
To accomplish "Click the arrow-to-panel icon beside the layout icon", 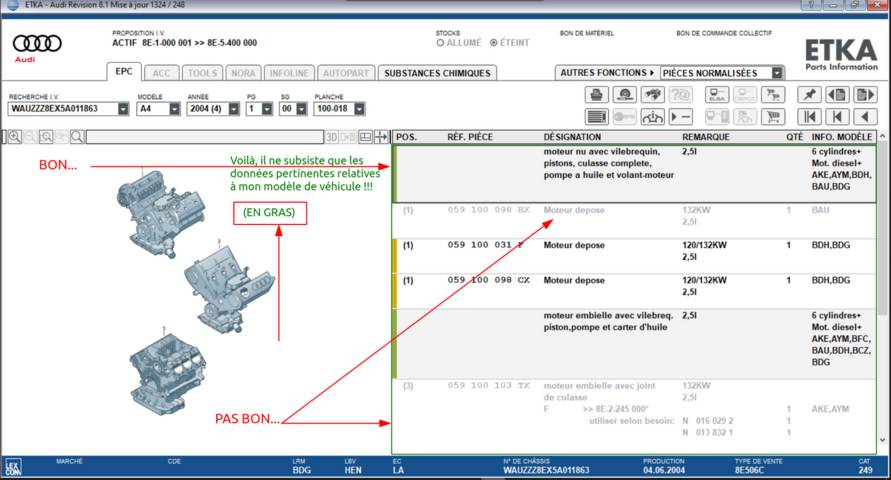I will tap(381, 137).
